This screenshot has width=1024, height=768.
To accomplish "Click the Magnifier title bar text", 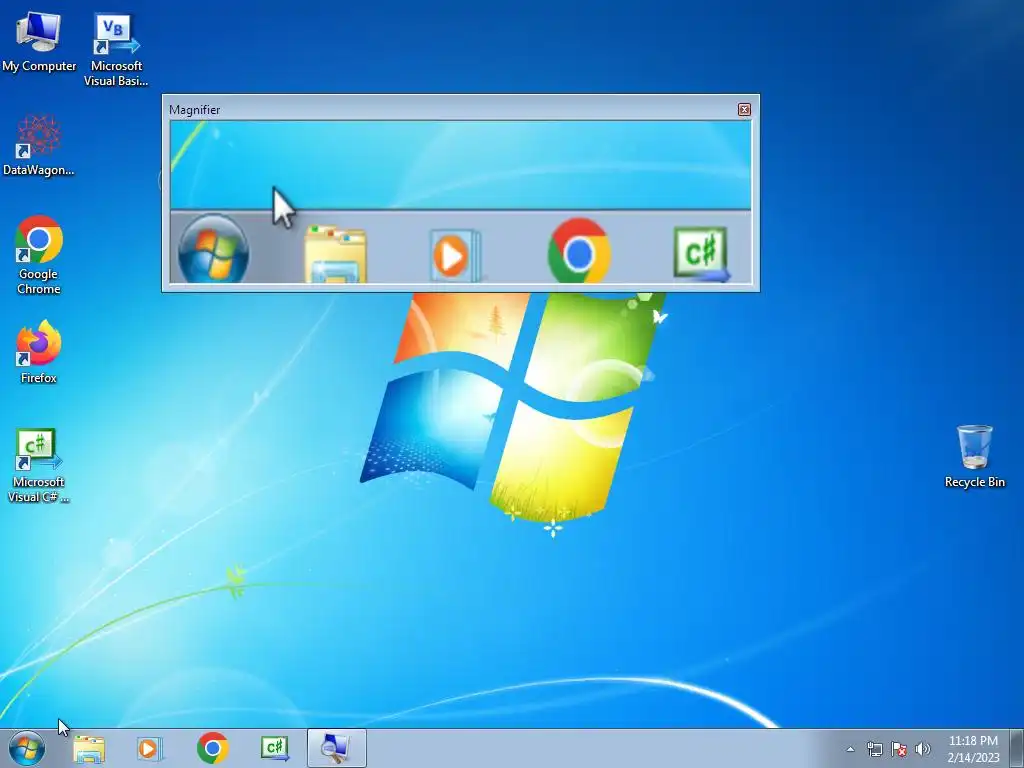I will [x=195, y=110].
